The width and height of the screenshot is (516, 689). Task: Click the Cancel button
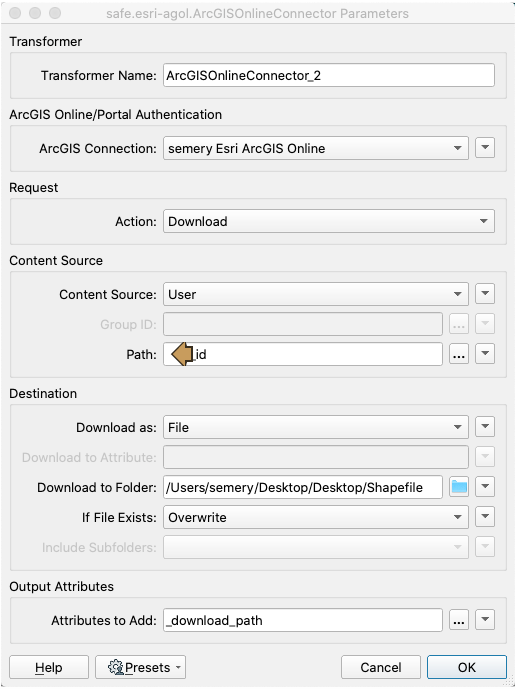[381, 667]
